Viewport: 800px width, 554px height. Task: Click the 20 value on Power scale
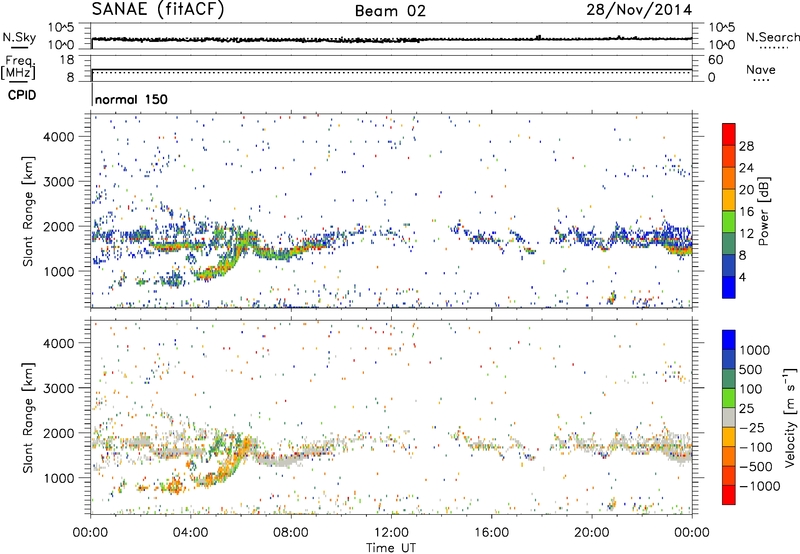point(746,190)
